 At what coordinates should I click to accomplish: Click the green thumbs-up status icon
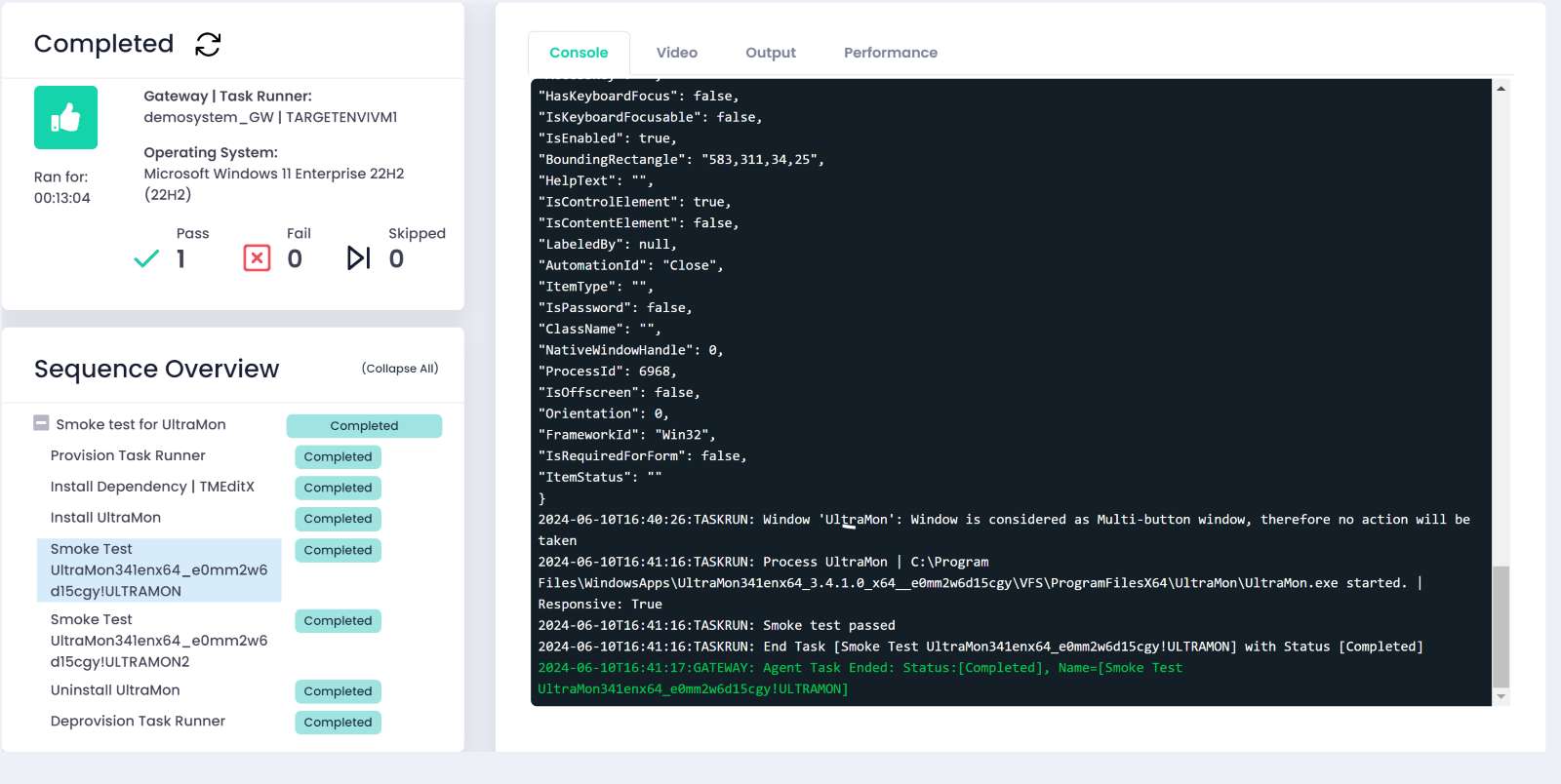click(65, 118)
